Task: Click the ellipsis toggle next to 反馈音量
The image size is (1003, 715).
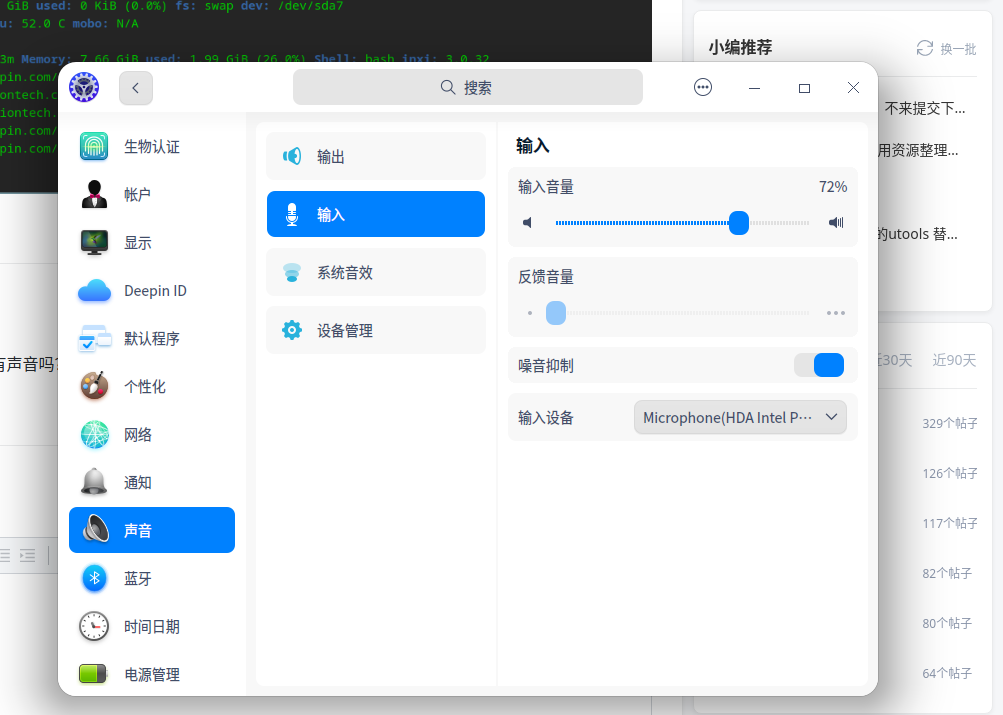Action: click(x=835, y=312)
